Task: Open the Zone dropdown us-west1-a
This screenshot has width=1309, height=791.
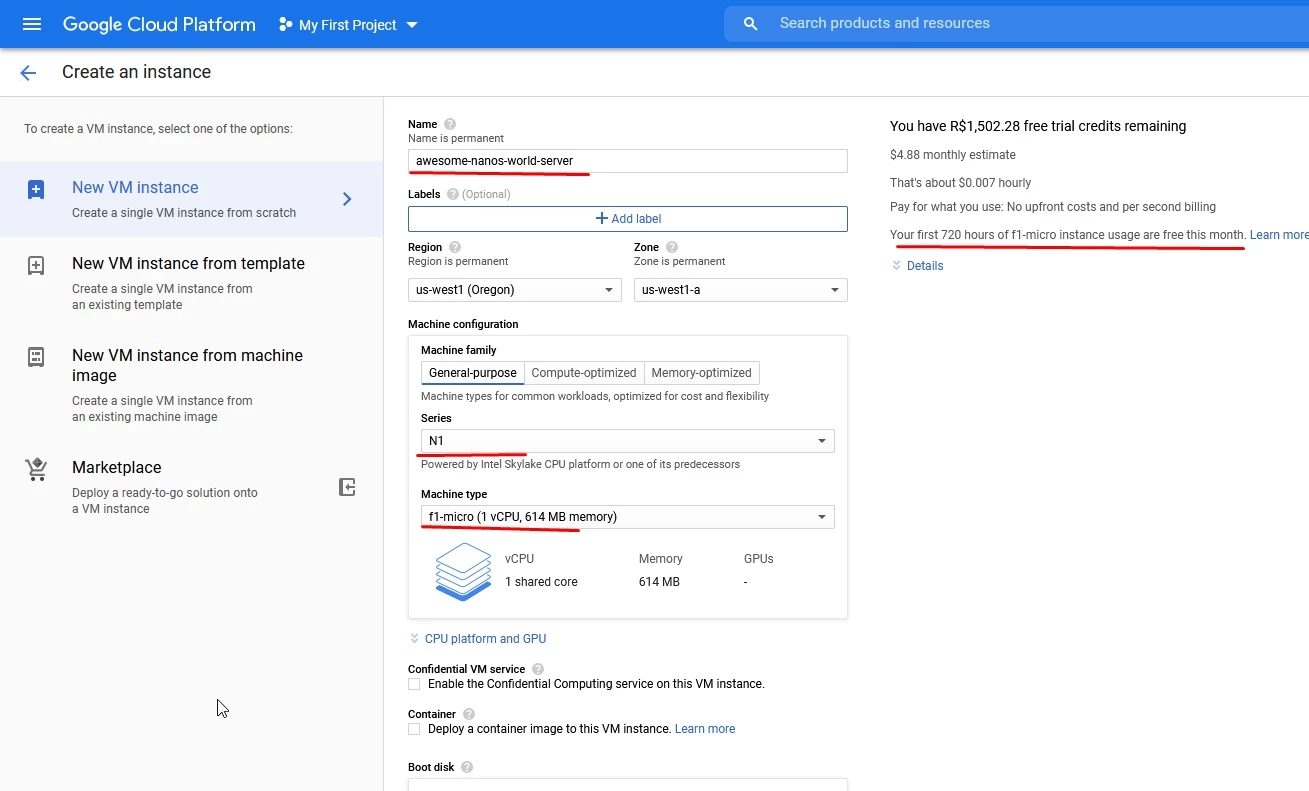Action: click(x=741, y=290)
